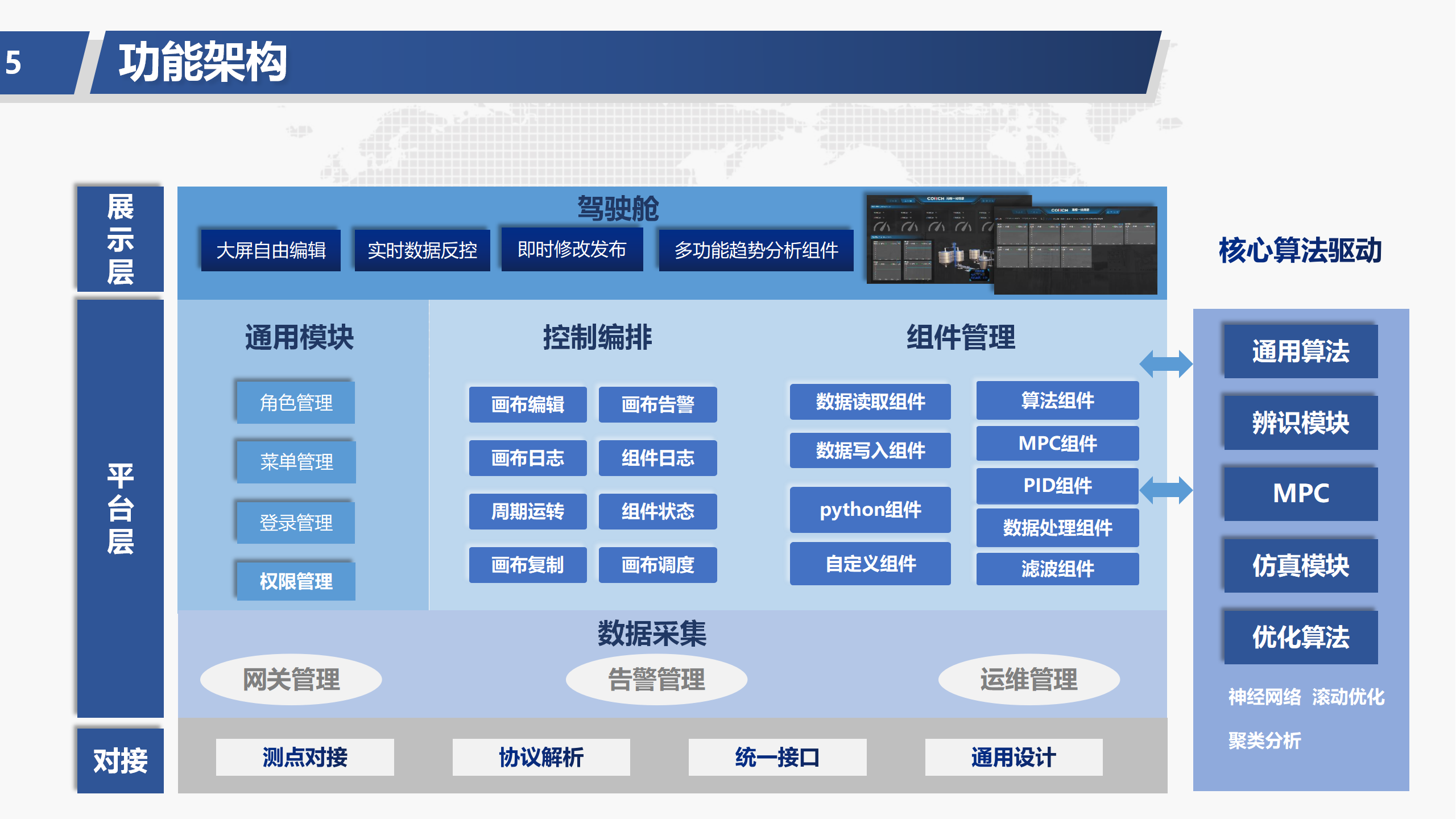Click the 滤波组件 block

(1057, 569)
